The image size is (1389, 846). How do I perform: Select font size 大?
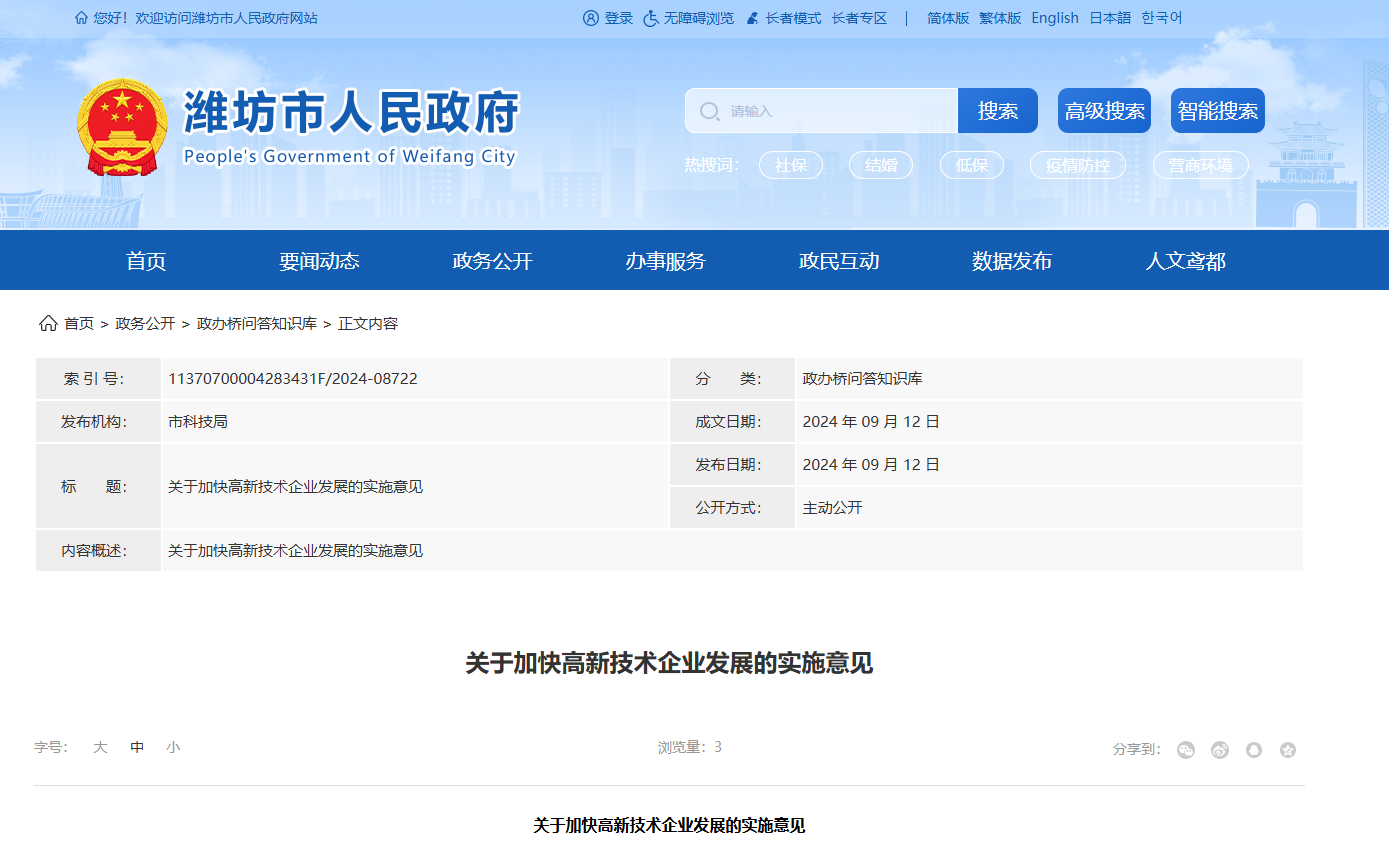pyautogui.click(x=99, y=747)
